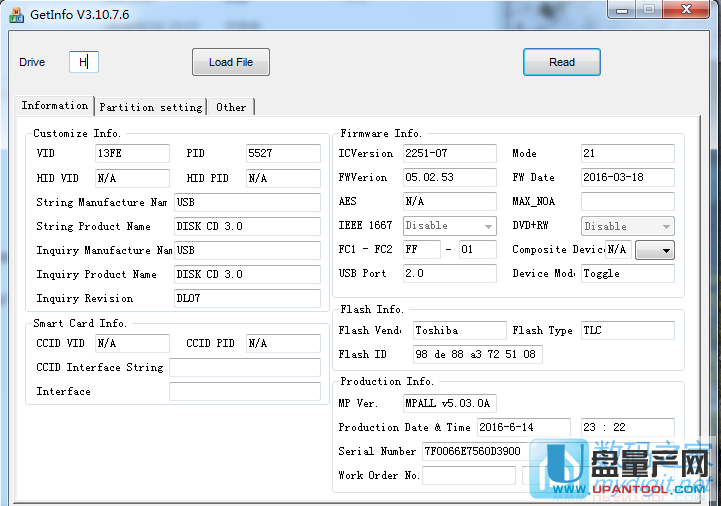The image size is (721, 506).
Task: Expand the Composite Device dropdown arrow
Action: point(654,250)
